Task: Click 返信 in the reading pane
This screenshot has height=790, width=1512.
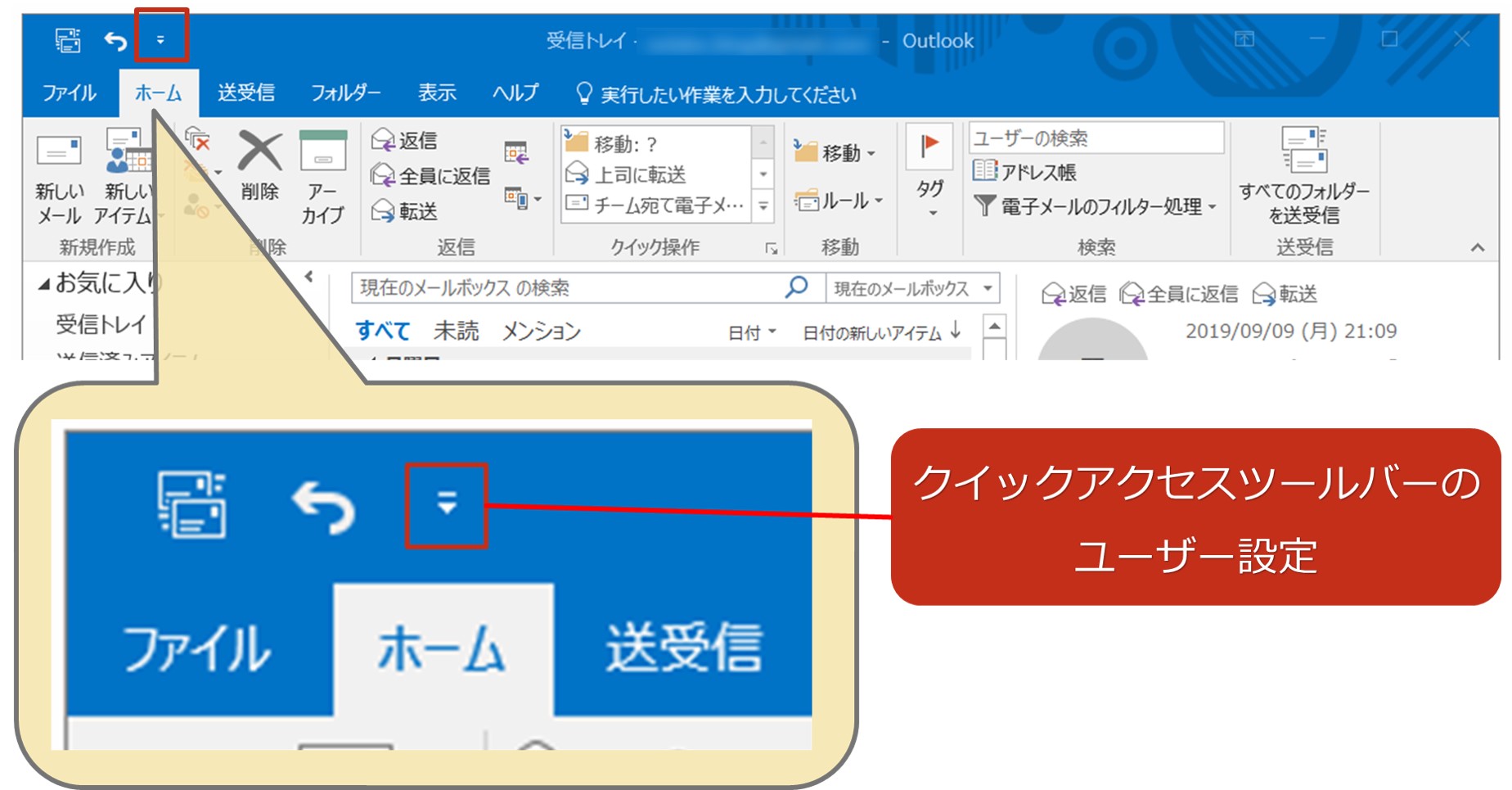Action: click(1073, 294)
